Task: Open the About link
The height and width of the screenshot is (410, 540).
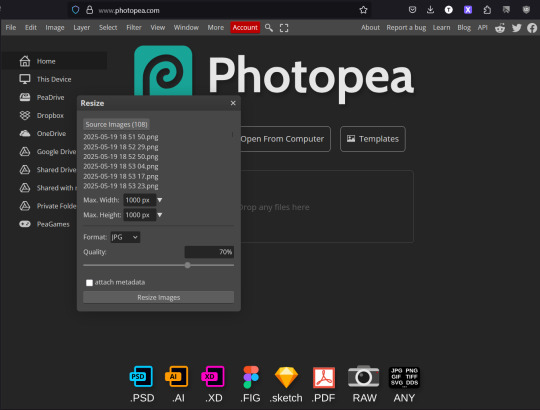Action: tap(370, 28)
